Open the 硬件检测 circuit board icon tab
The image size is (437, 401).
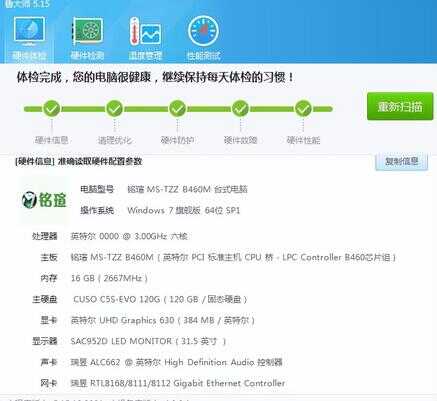[x=87, y=38]
